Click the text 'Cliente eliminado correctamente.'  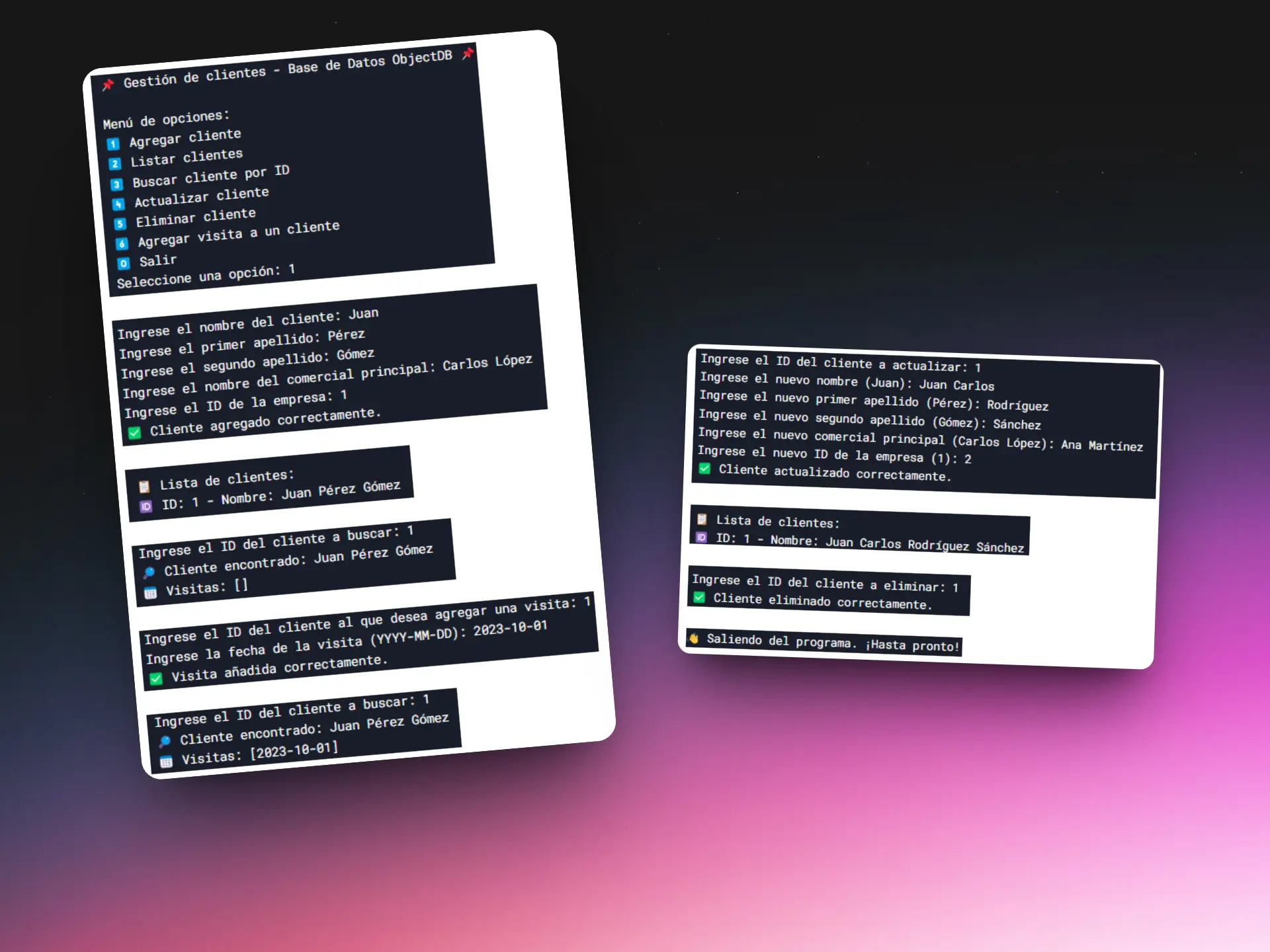coord(822,600)
